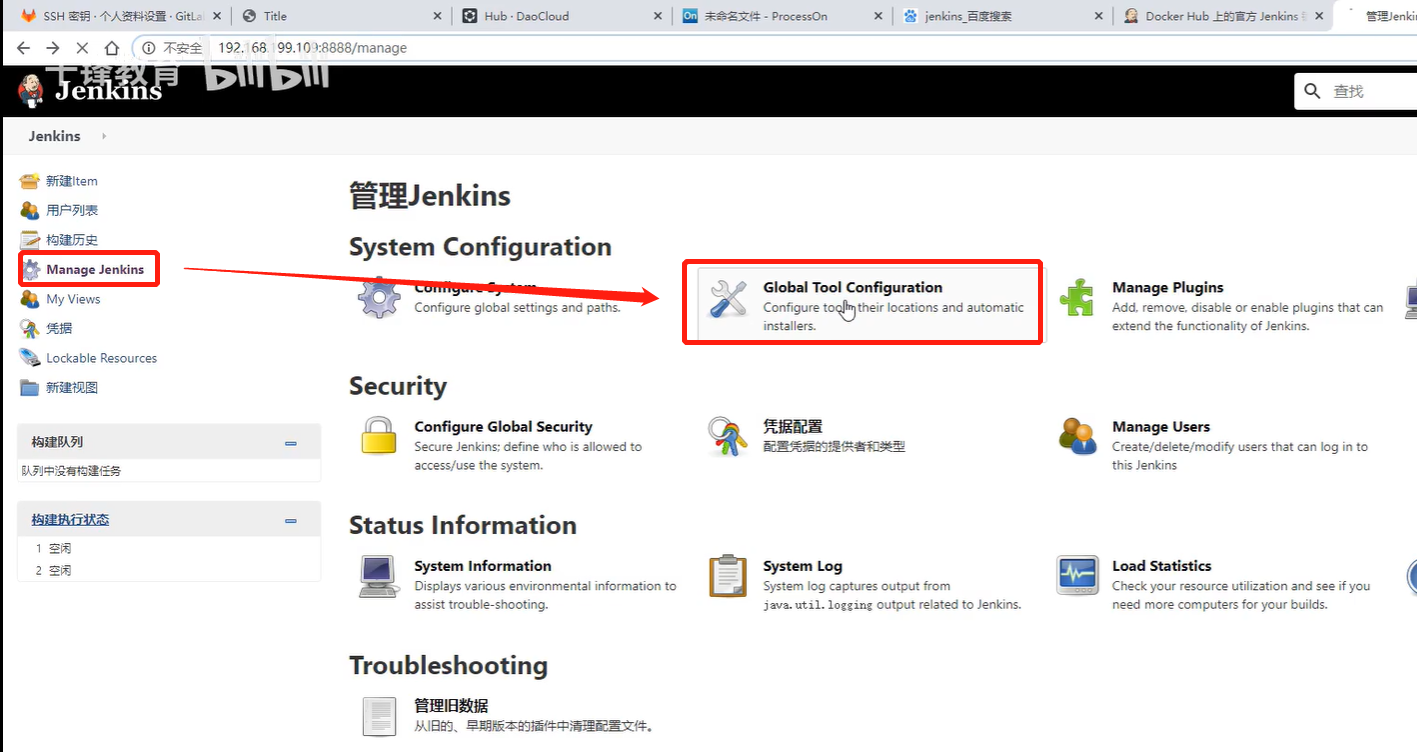
Task: Click the Manage Plugins puzzle piece icon
Action: point(1077,298)
